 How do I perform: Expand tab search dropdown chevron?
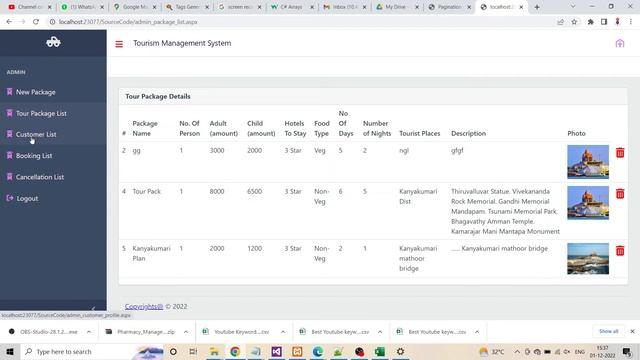(573, 7)
